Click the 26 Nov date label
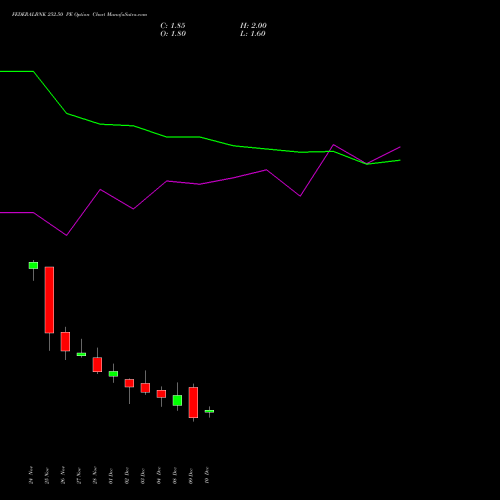This screenshot has width=500, height=500. pyautogui.click(x=63, y=475)
